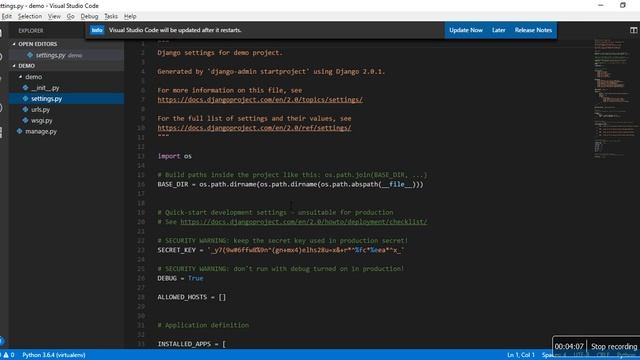Open the Help menu

click(x=130, y=16)
